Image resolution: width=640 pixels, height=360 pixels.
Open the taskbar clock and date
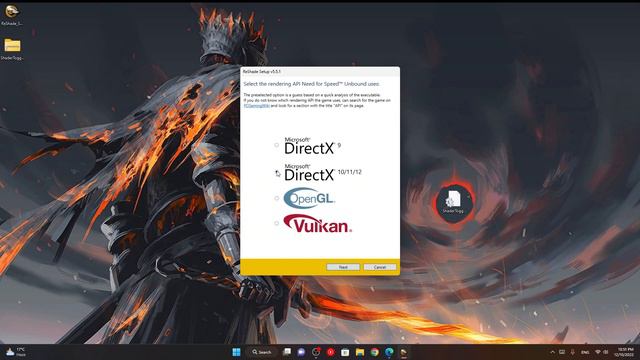pyautogui.click(x=624, y=352)
